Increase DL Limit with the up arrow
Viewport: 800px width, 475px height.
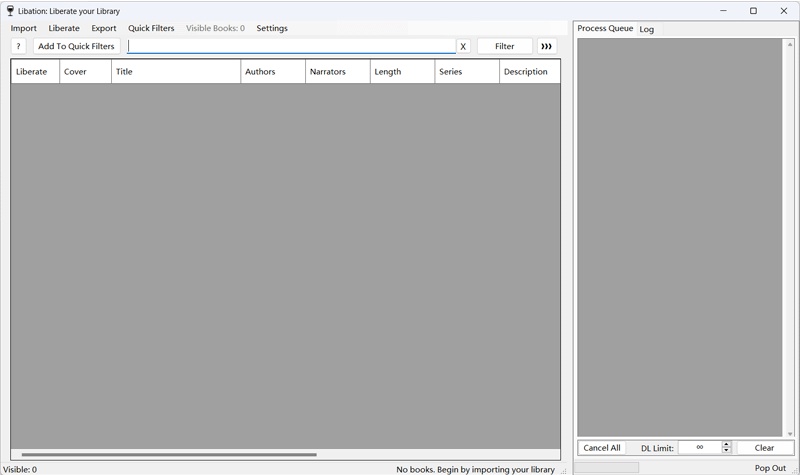coord(727,444)
